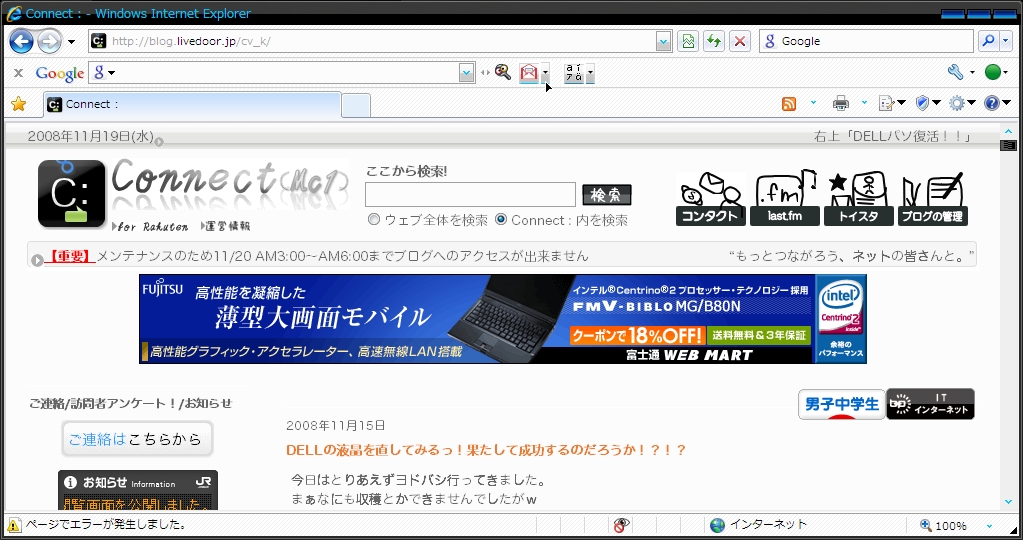The height and width of the screenshot is (540, 1023).
Task: Open the Help question mark menu
Action: click(x=997, y=103)
